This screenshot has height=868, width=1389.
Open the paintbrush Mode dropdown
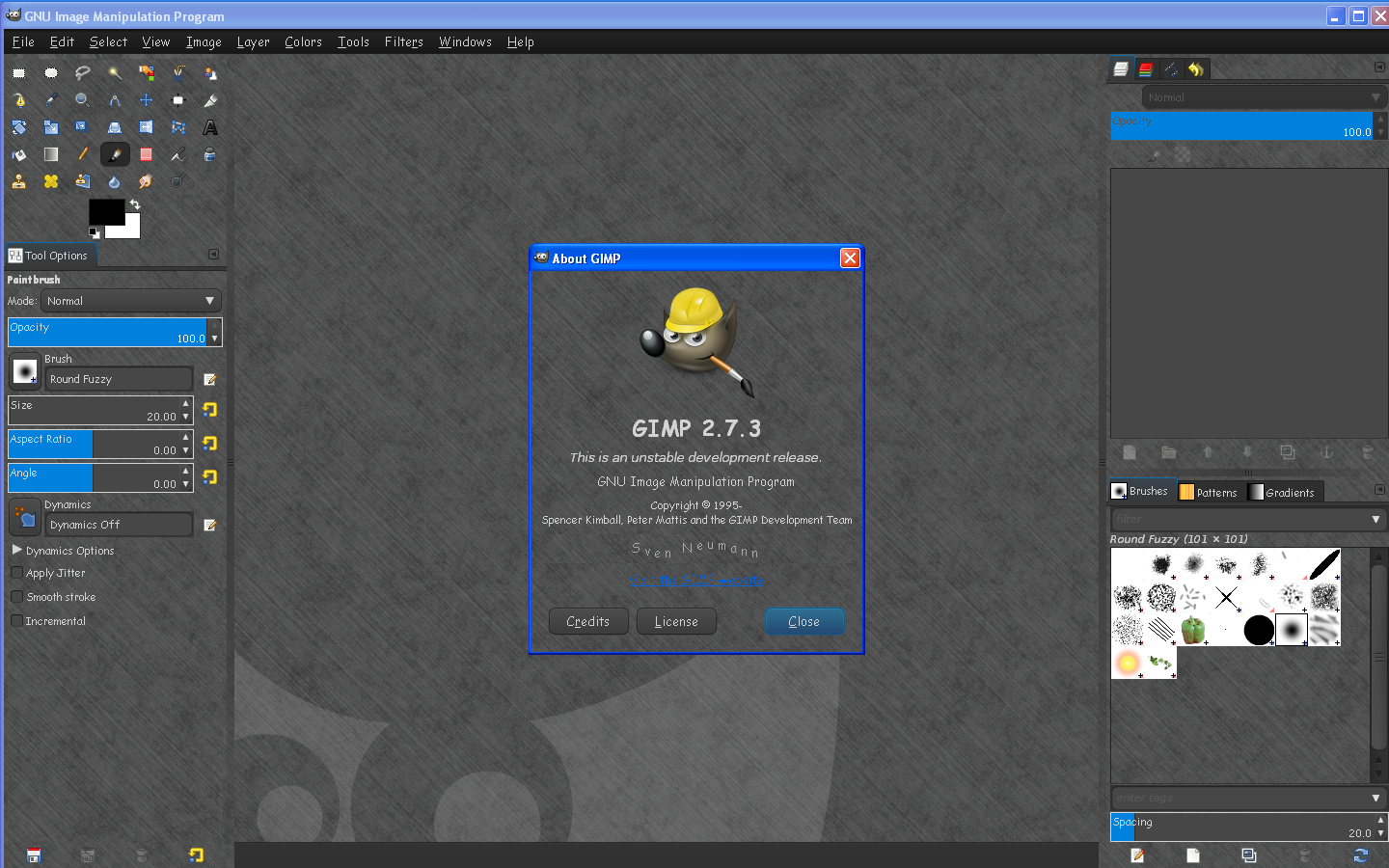click(x=131, y=301)
